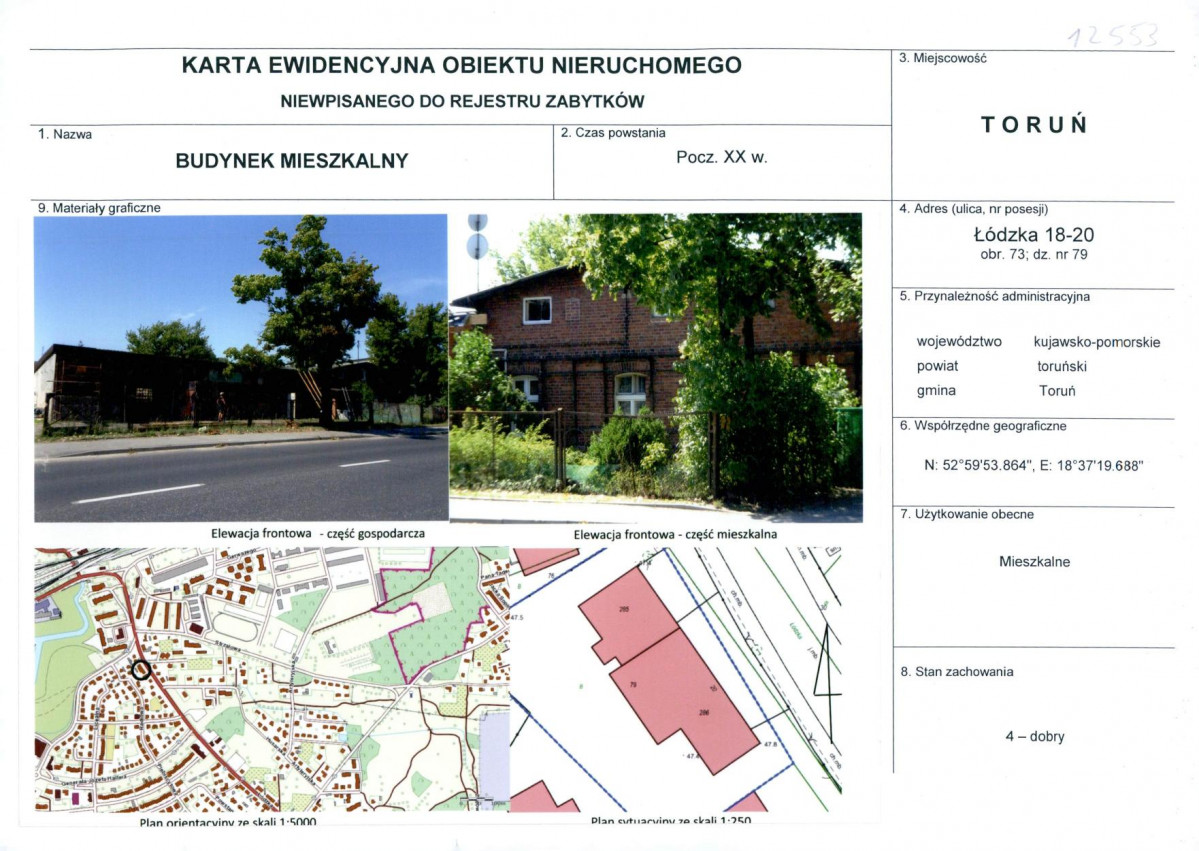Click the subtitle 'NIEWPISANEGO DO REJESTRU ZABYTKÓW'
The image size is (1199, 851).
(462, 101)
